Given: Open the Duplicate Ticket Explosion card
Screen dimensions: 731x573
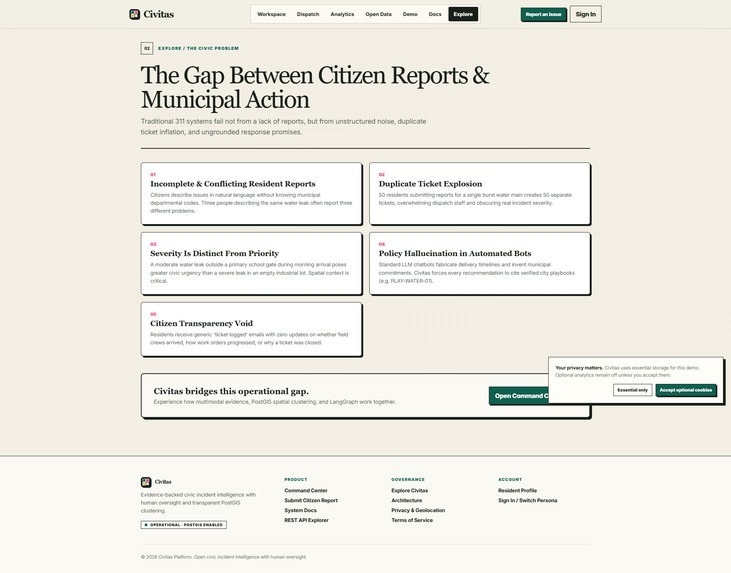Looking at the screenshot, I should coord(480,193).
